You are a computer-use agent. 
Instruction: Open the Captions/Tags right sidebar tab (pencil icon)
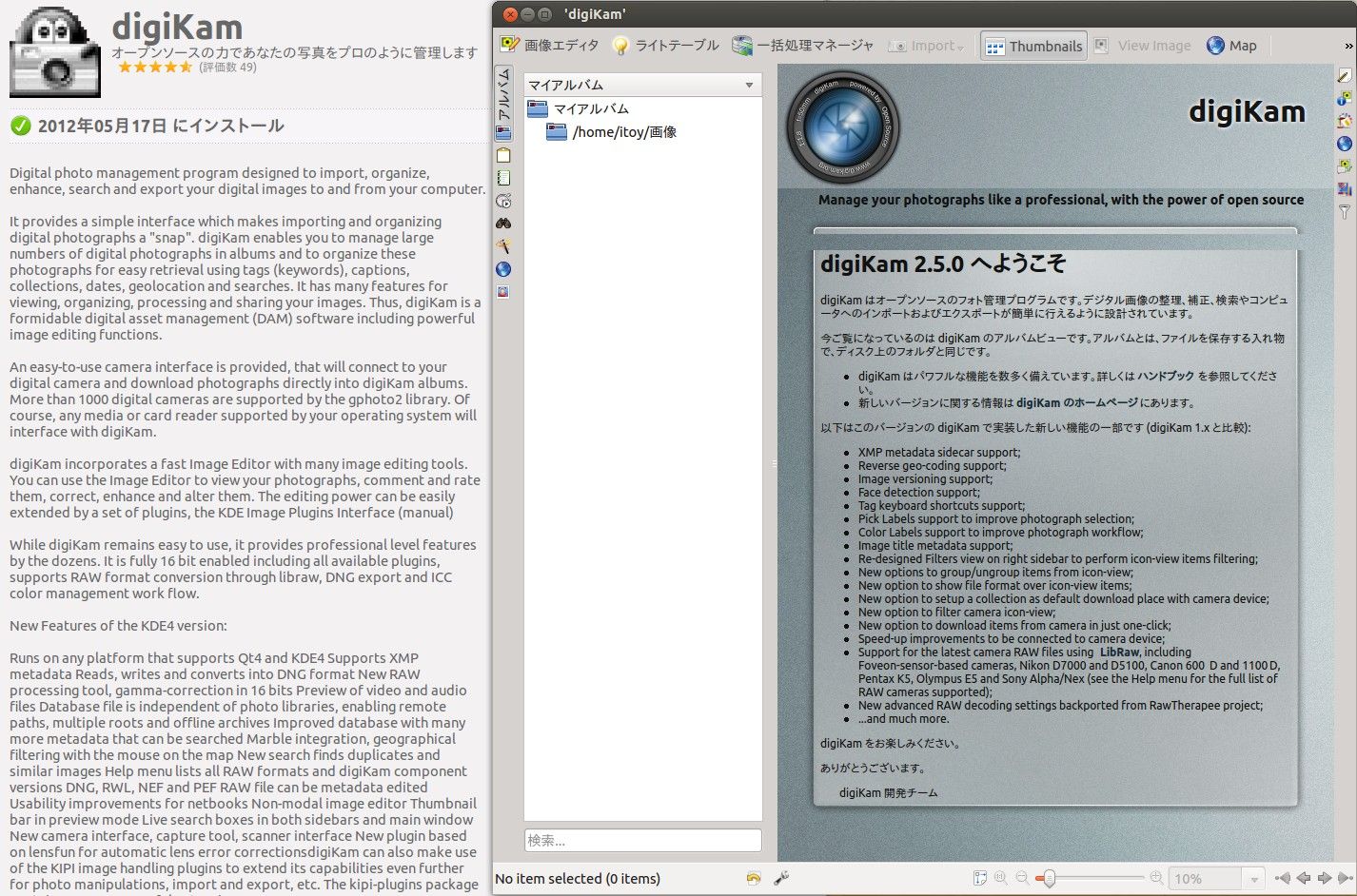[1344, 76]
